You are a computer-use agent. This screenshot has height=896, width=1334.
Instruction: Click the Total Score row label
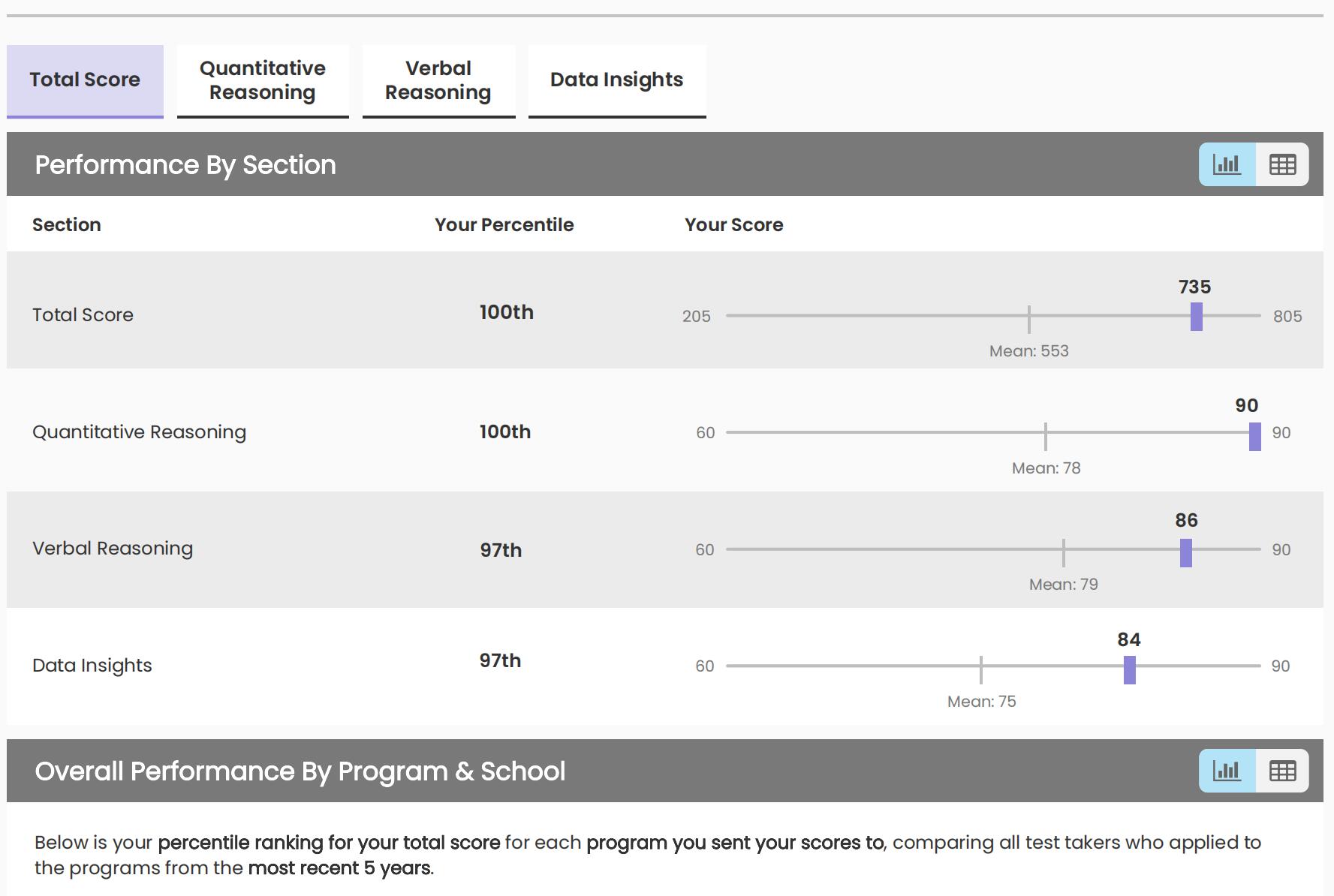pos(83,314)
